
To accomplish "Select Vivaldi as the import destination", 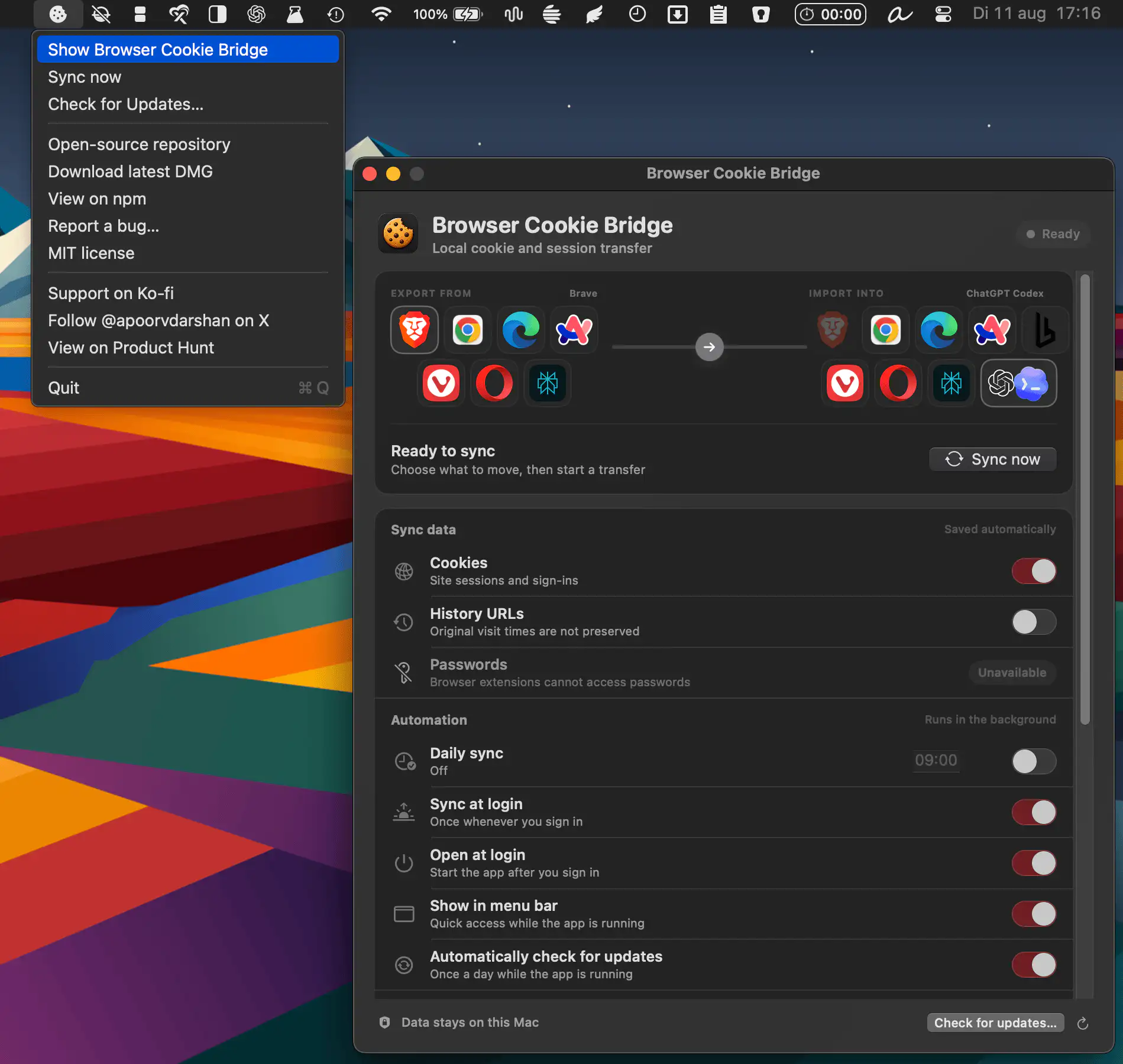I will point(845,383).
